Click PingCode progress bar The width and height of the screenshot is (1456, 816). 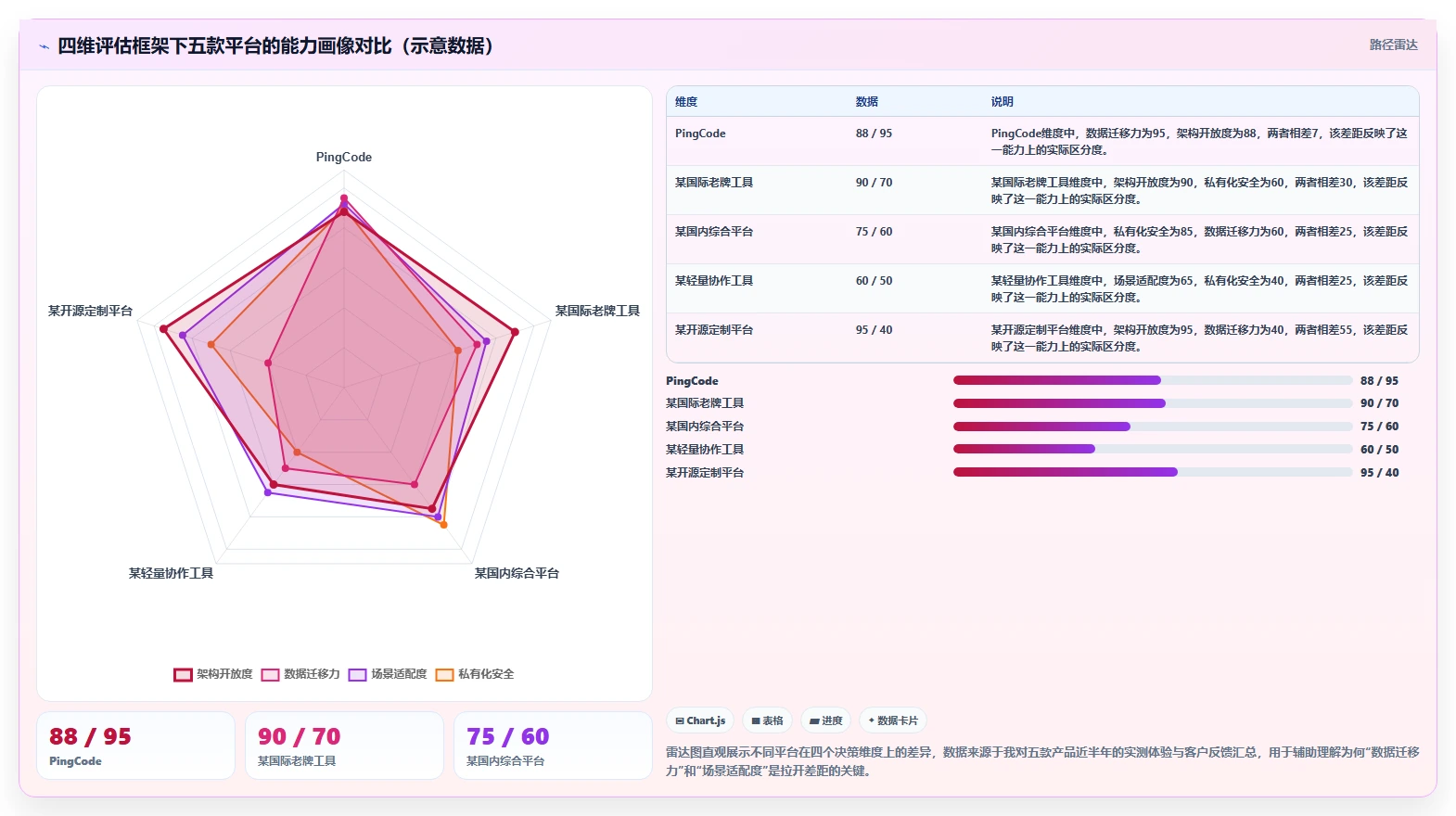pyautogui.click(x=1153, y=380)
